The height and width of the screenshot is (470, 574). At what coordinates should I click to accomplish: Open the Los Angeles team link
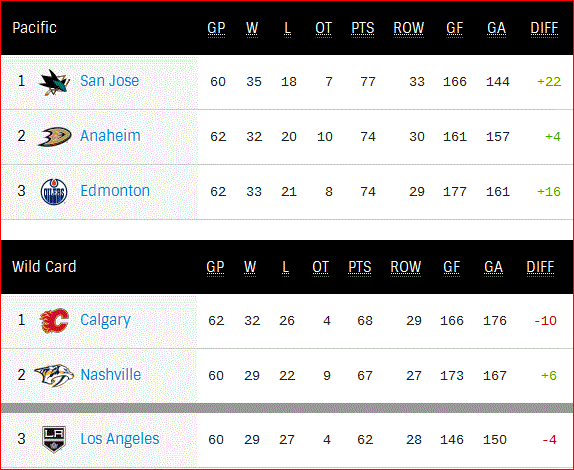coord(120,439)
